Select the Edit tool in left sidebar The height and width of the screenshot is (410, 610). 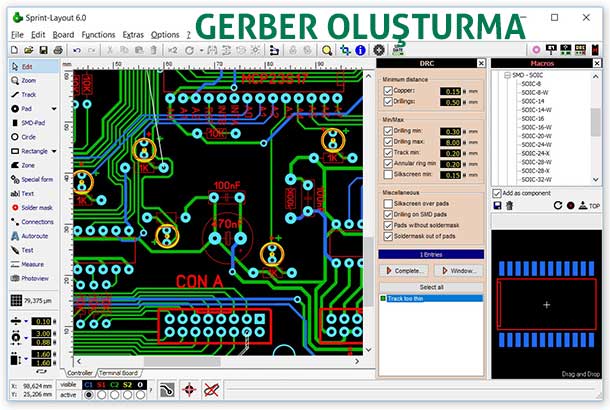pyautogui.click(x=33, y=67)
